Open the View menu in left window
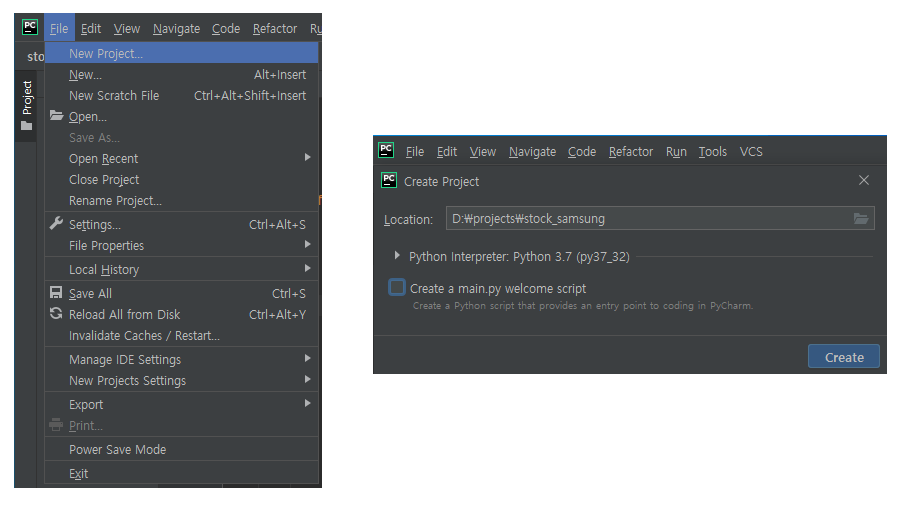The image size is (907, 505). pyautogui.click(x=127, y=28)
